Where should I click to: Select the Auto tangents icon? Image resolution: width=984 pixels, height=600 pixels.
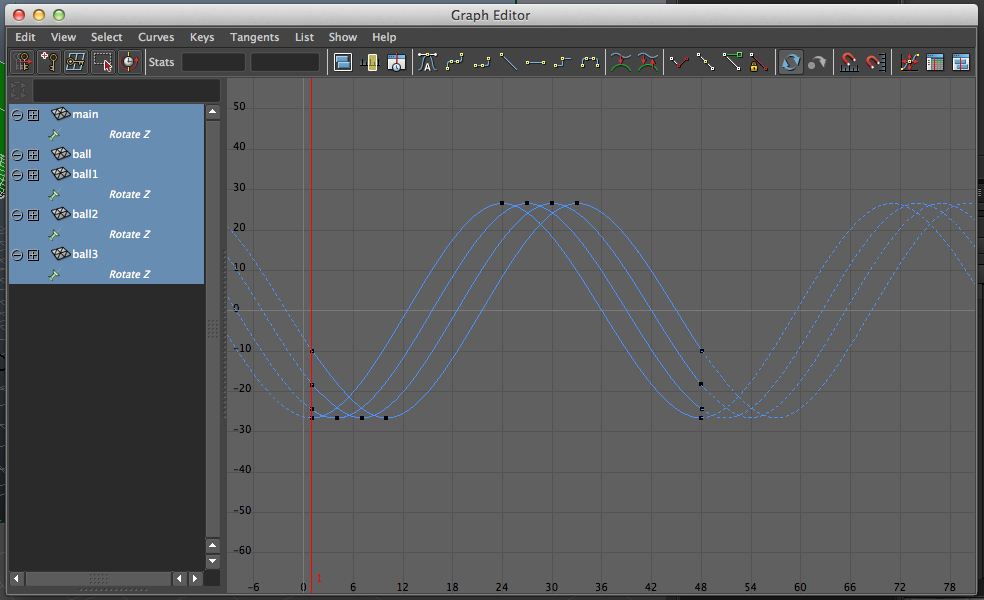tap(427, 61)
